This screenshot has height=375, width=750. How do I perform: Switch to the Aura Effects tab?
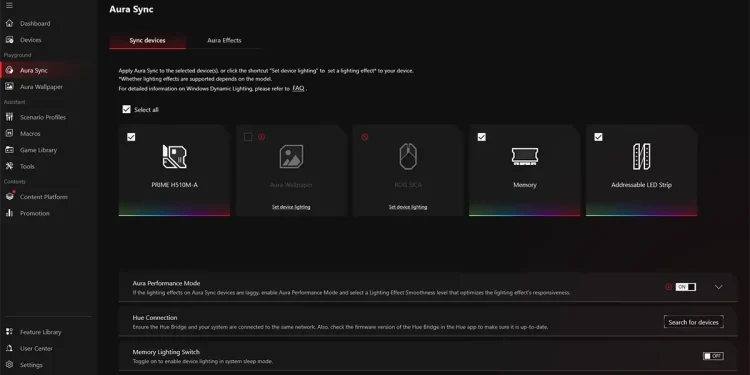224,41
